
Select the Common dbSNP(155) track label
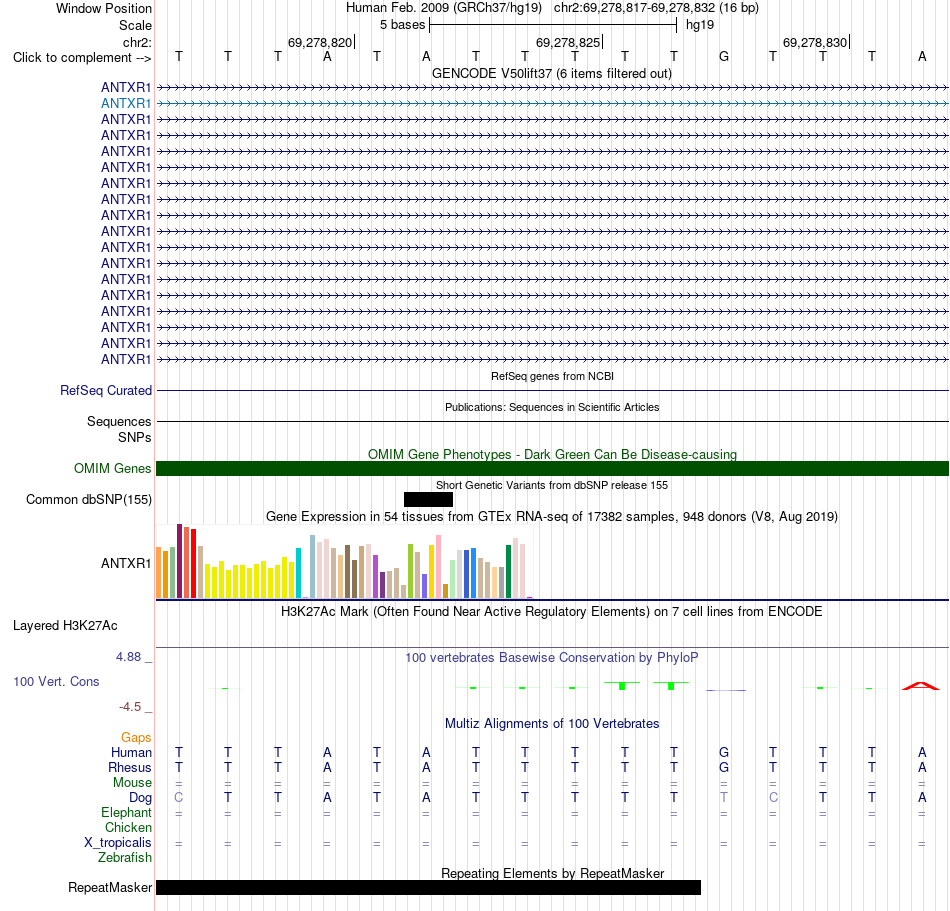(88, 500)
